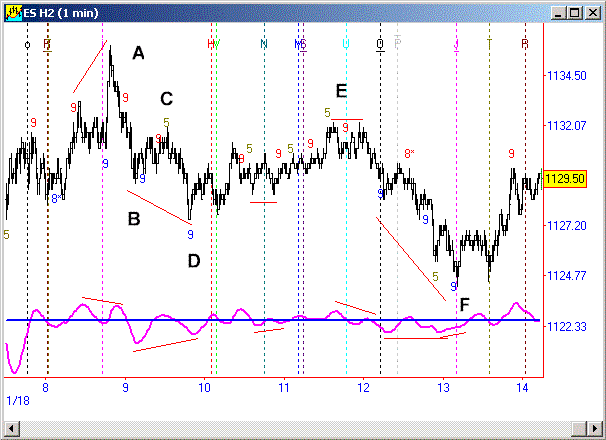
Task: Click the teal N time marker at top
Action: pos(264,43)
